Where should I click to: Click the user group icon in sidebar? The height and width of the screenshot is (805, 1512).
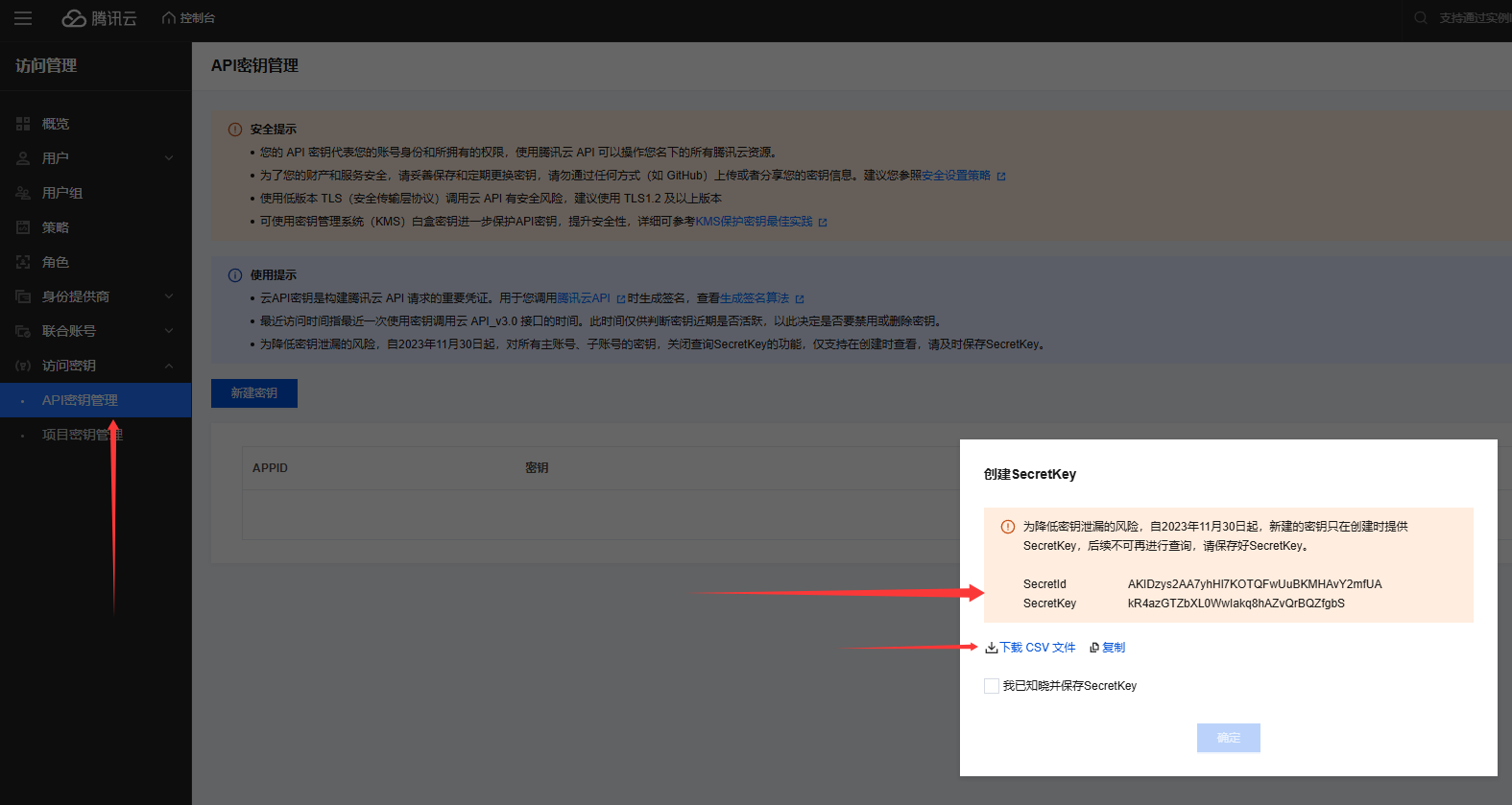pos(23,193)
